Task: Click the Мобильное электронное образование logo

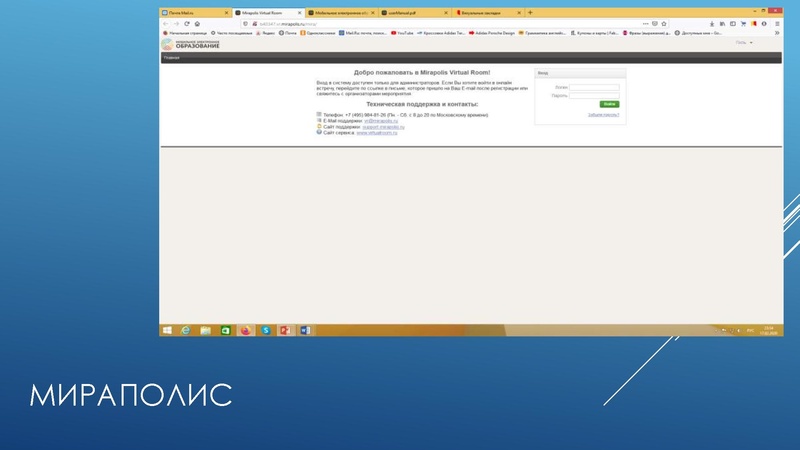Action: point(191,45)
